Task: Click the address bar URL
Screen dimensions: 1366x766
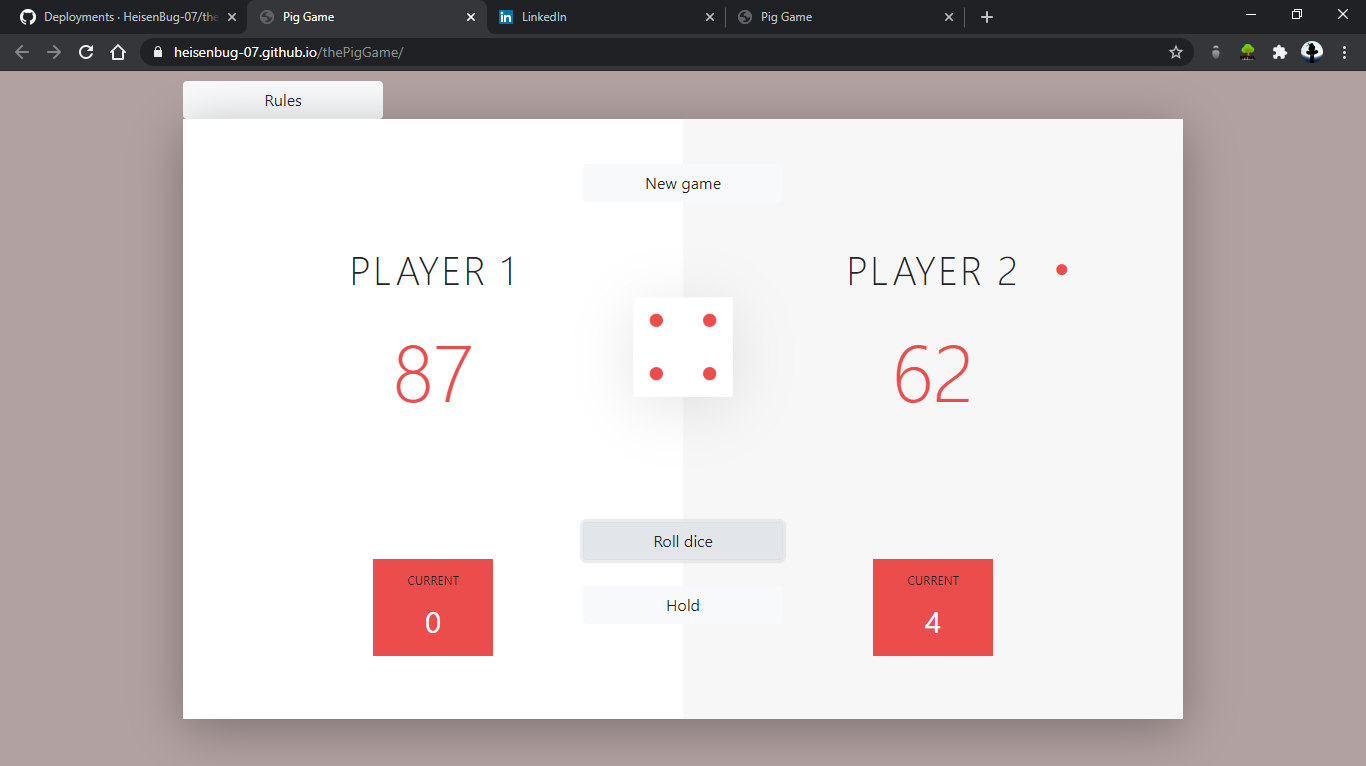Action: 289,52
